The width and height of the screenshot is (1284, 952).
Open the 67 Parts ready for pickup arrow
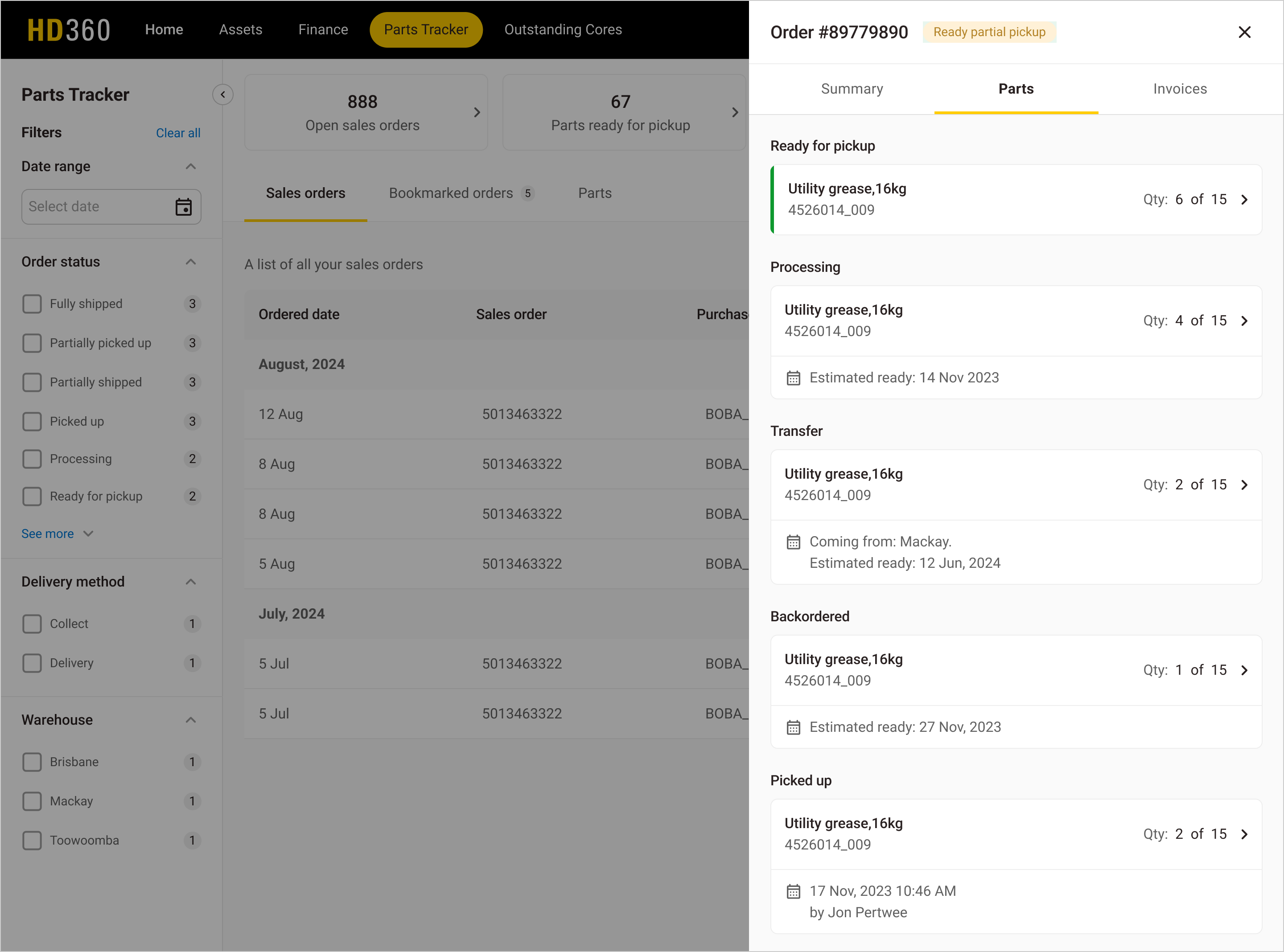click(735, 112)
